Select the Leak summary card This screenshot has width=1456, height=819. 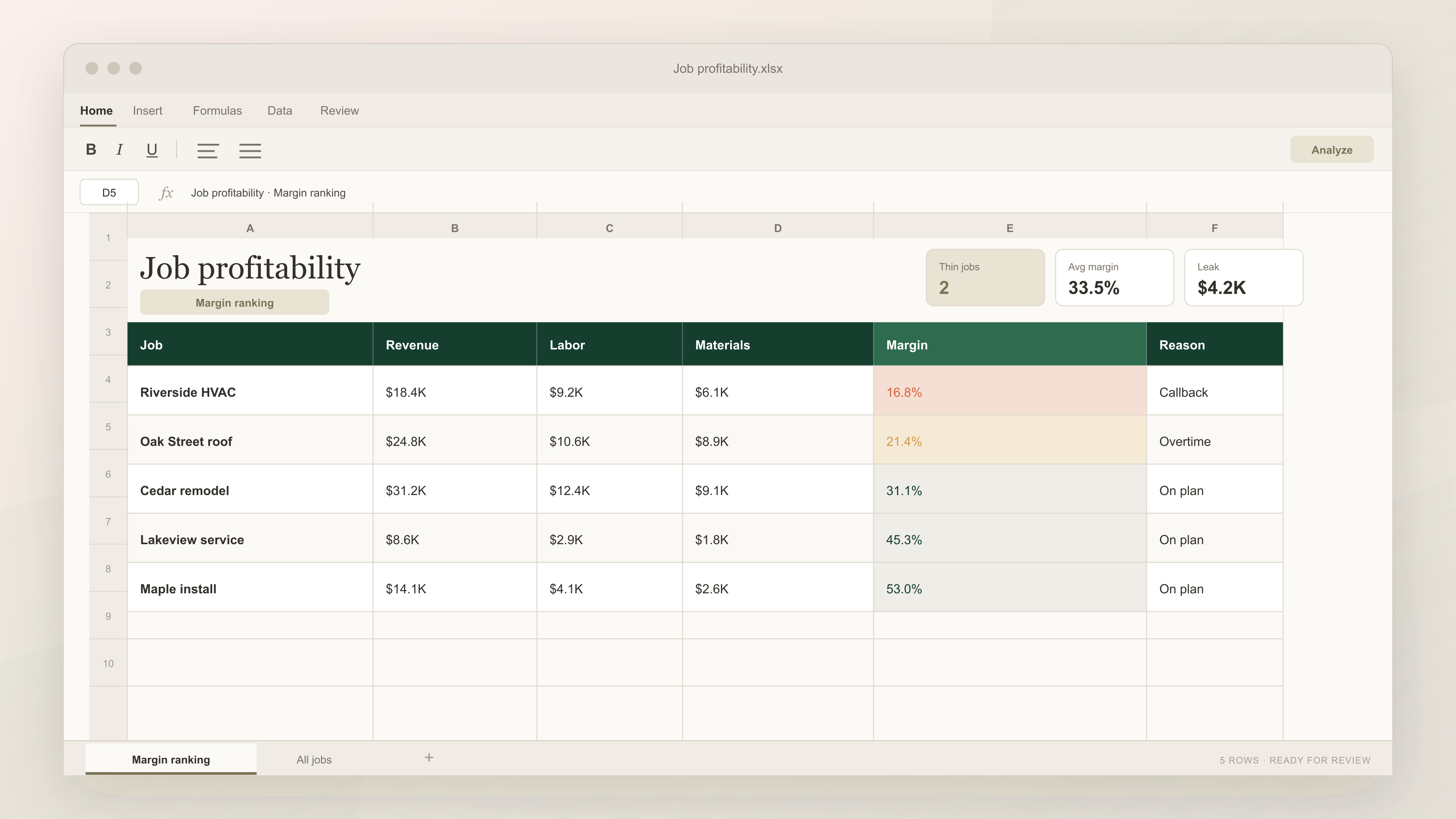click(1243, 277)
